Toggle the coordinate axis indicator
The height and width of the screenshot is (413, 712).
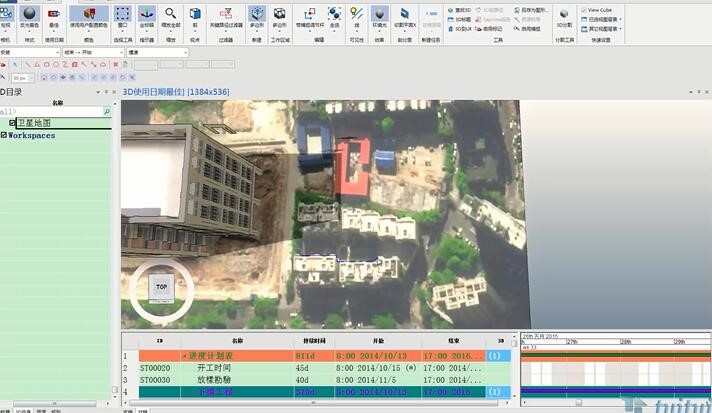click(x=147, y=14)
